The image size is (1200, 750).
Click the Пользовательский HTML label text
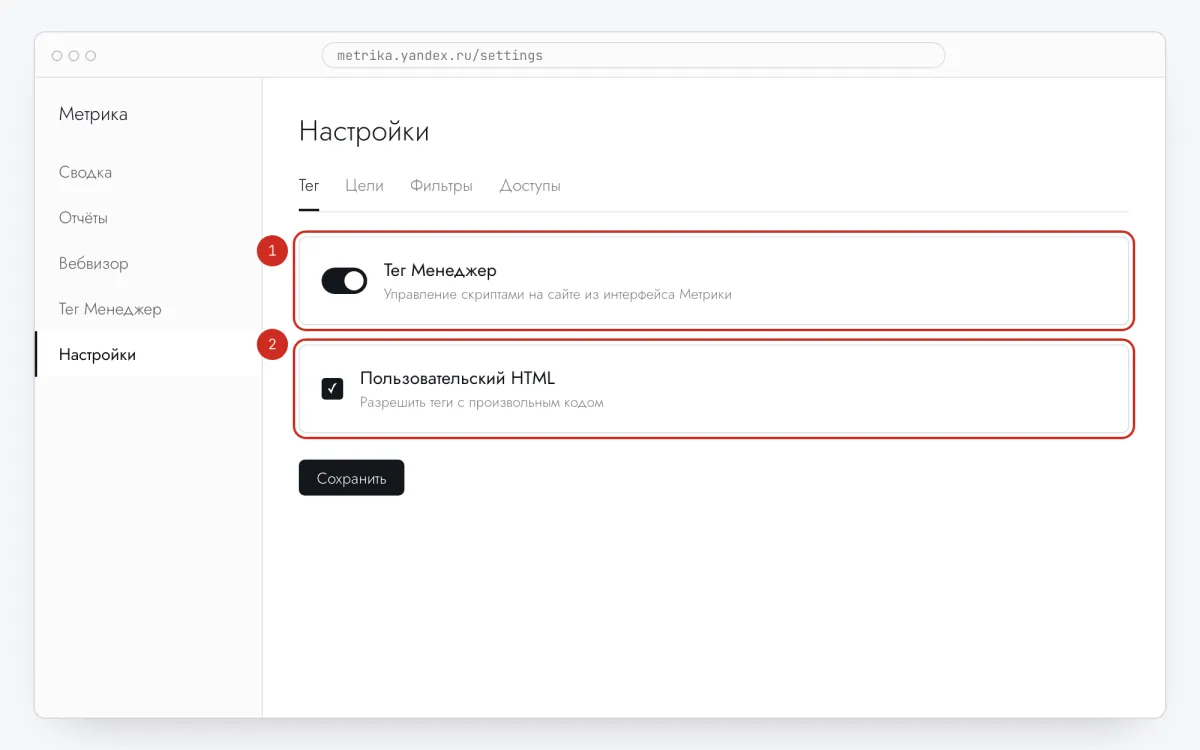457,379
